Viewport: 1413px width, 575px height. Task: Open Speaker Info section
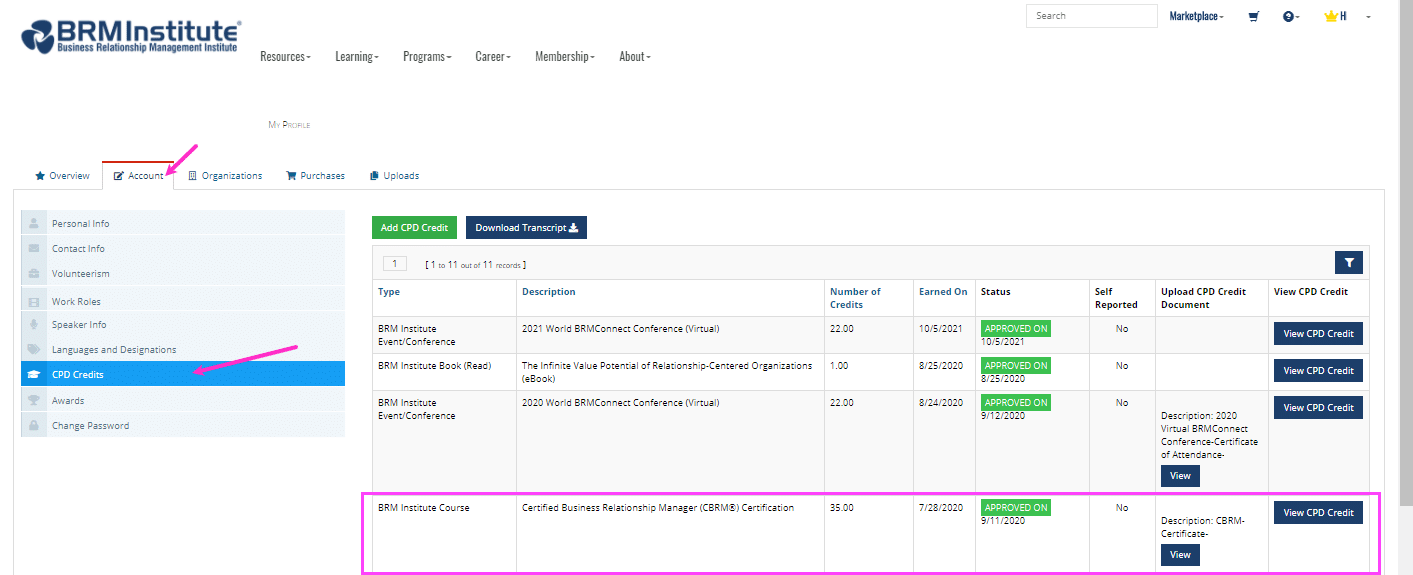coord(183,324)
